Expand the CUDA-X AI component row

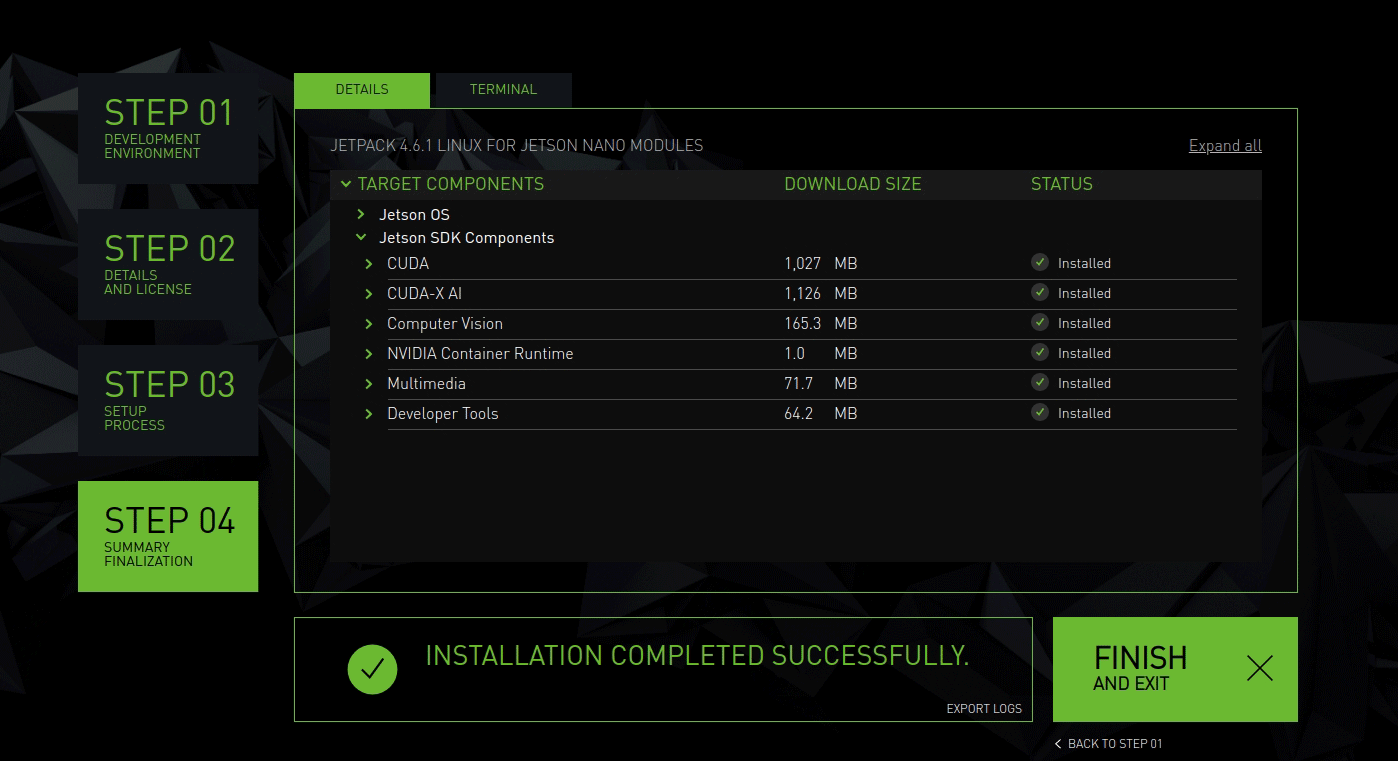coord(369,294)
